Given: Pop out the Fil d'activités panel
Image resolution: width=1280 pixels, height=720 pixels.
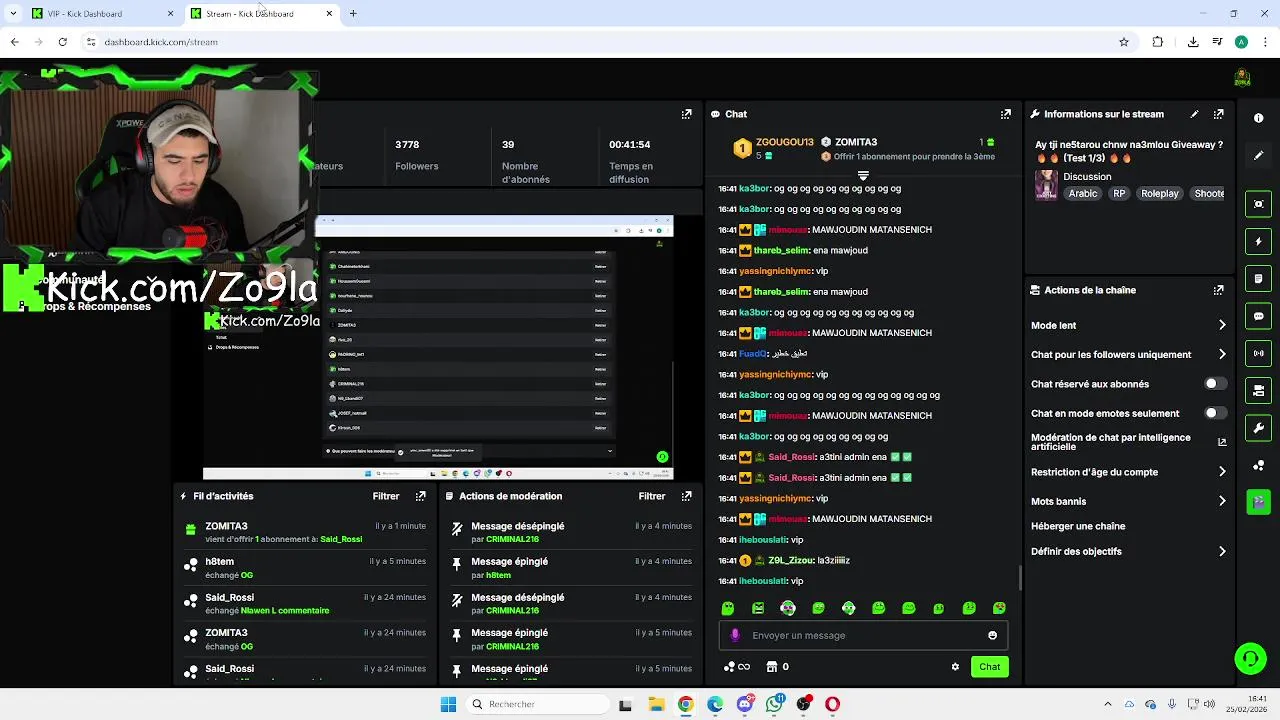Looking at the screenshot, I should (x=420, y=496).
